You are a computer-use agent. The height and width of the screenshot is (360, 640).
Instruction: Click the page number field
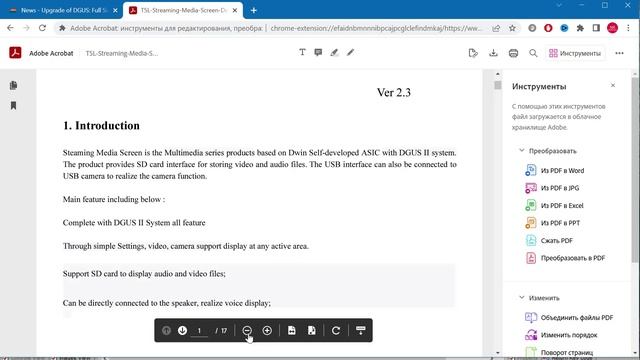200,331
